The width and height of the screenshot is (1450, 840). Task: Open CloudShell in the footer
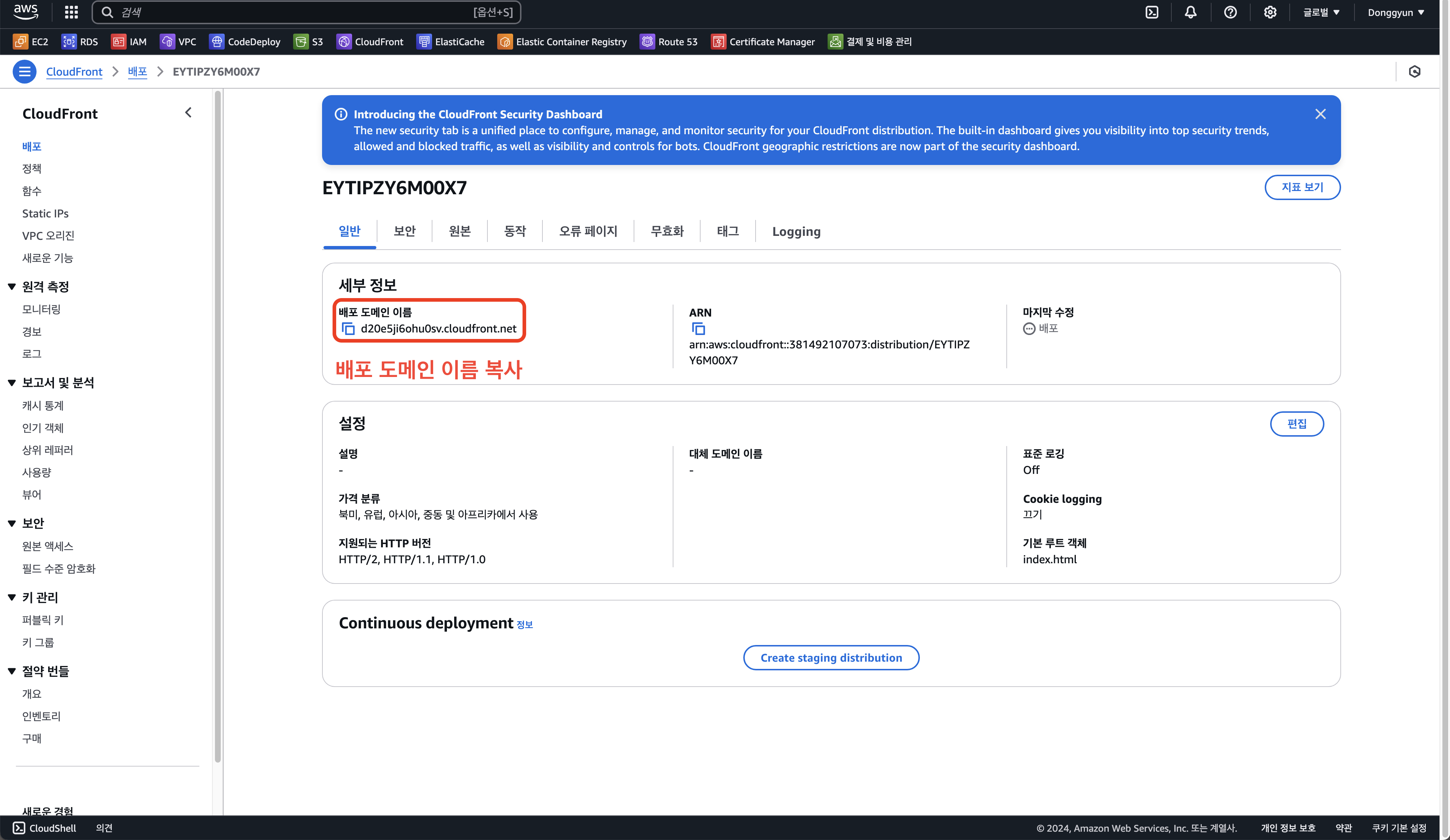tap(44, 828)
